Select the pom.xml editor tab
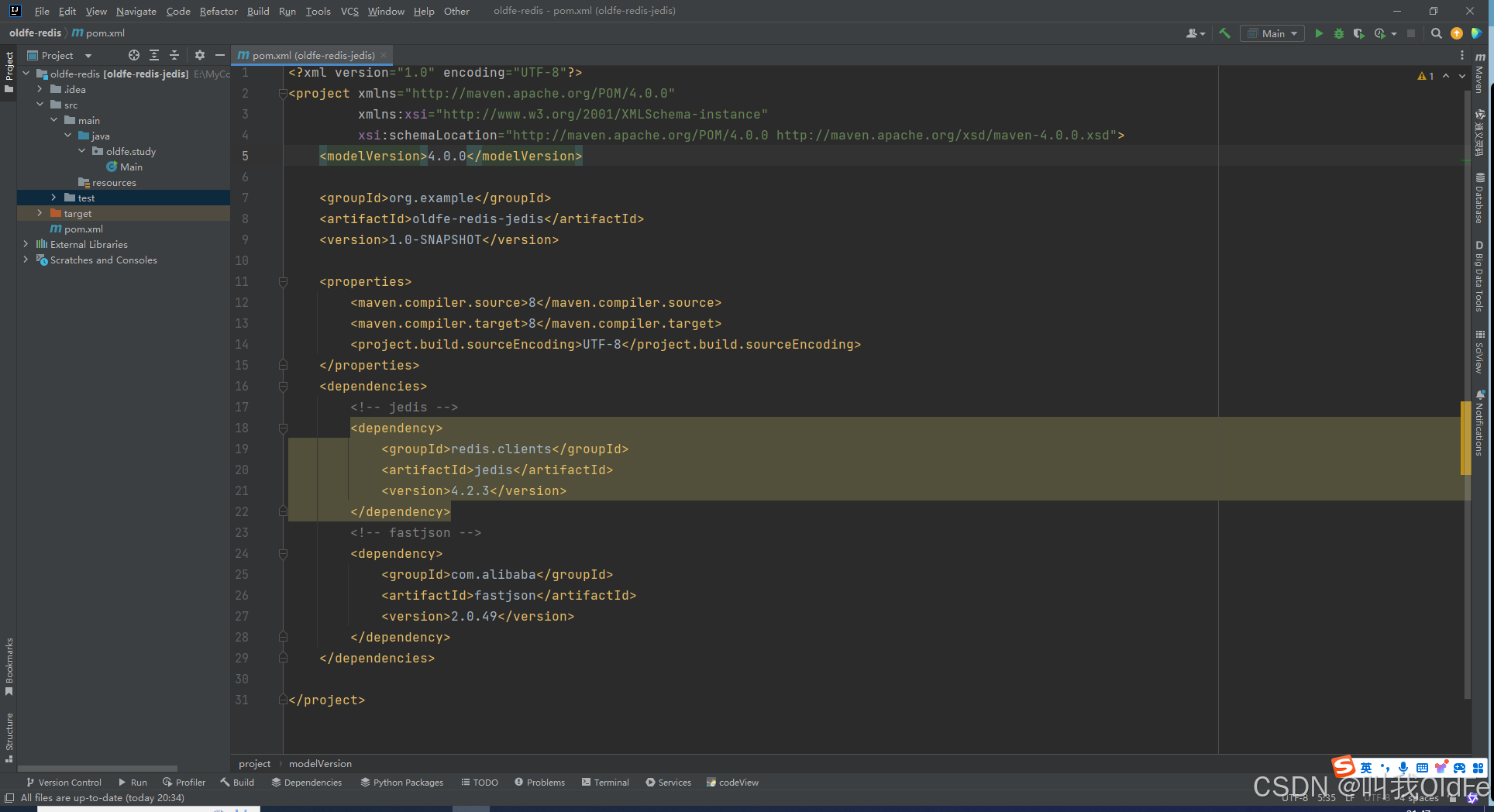The height and width of the screenshot is (812, 1494). (312, 55)
